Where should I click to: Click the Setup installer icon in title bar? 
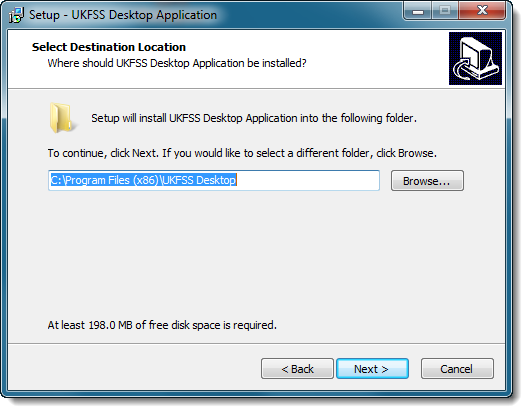pos(16,15)
